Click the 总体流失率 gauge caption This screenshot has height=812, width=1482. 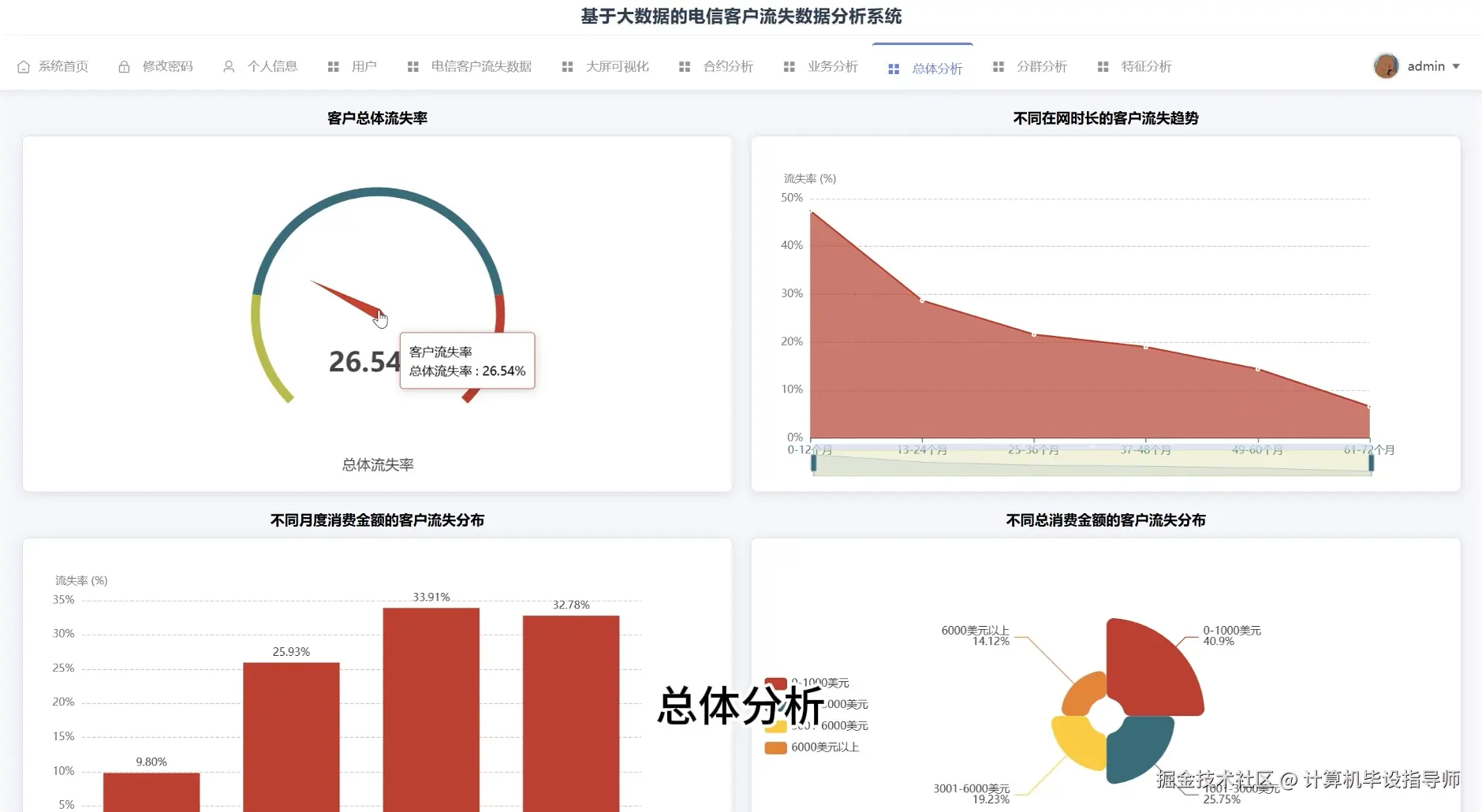(x=378, y=465)
